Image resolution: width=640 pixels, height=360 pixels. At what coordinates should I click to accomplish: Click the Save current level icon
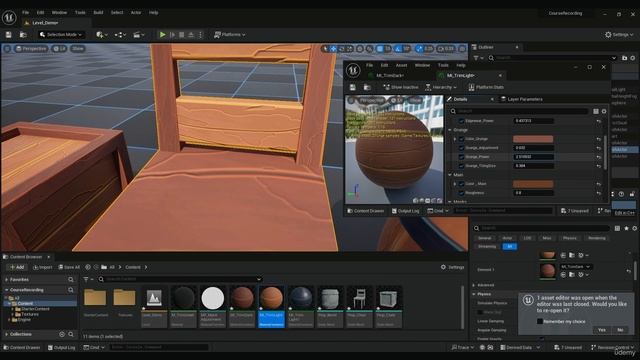click(x=9, y=35)
